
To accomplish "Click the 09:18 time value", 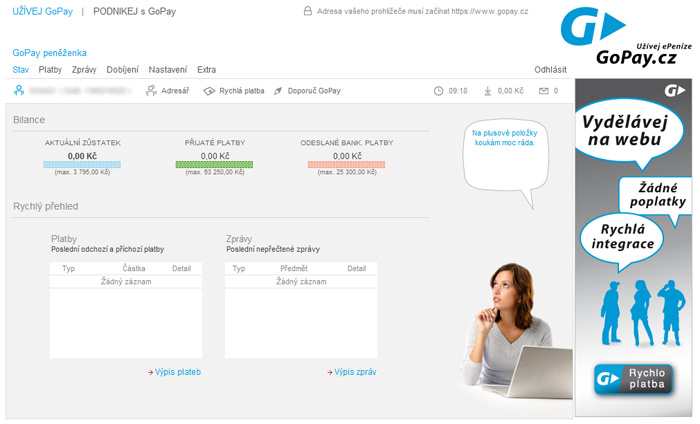I will pos(458,91).
